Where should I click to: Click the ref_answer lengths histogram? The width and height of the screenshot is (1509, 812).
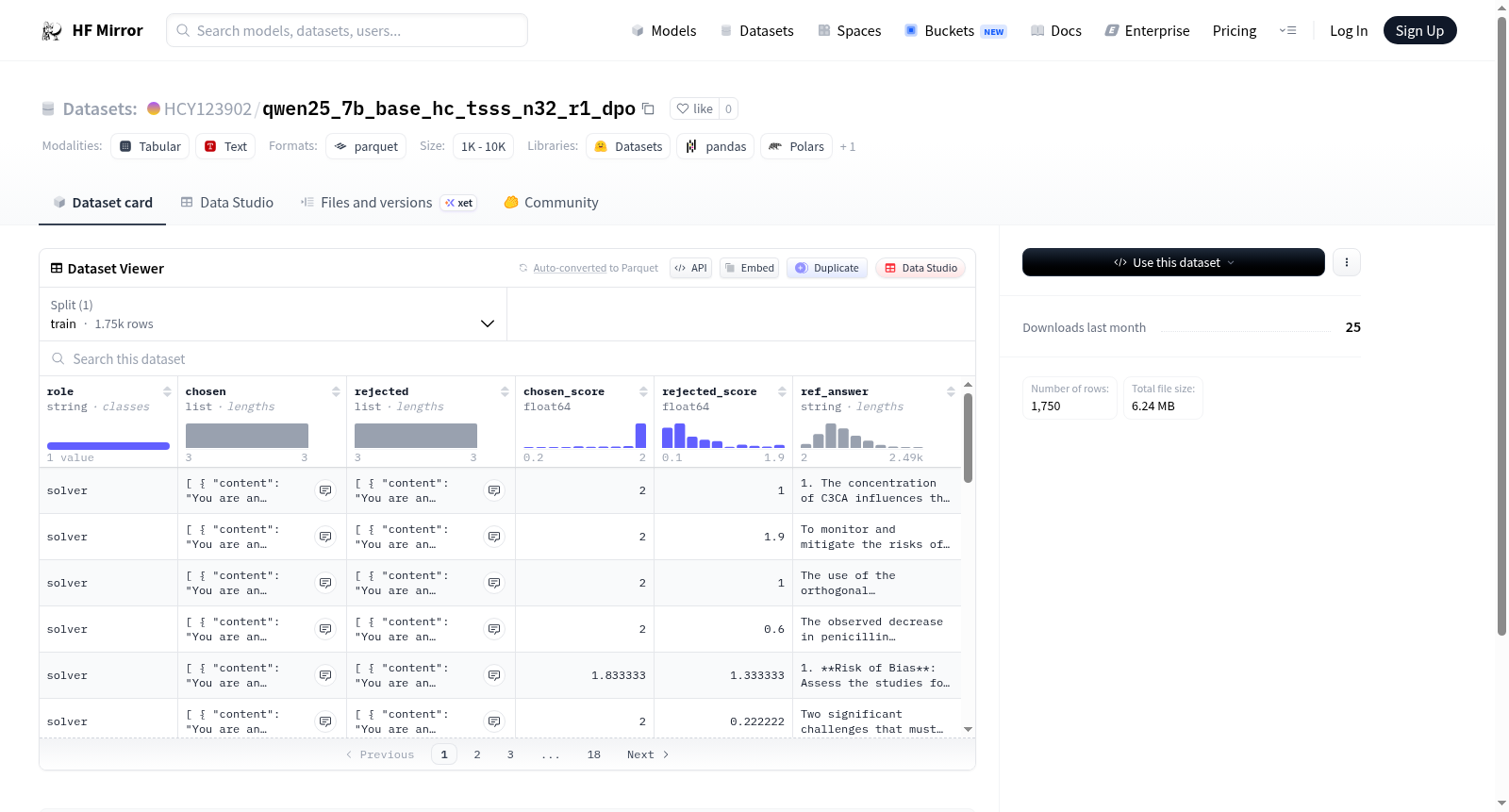[x=862, y=436]
